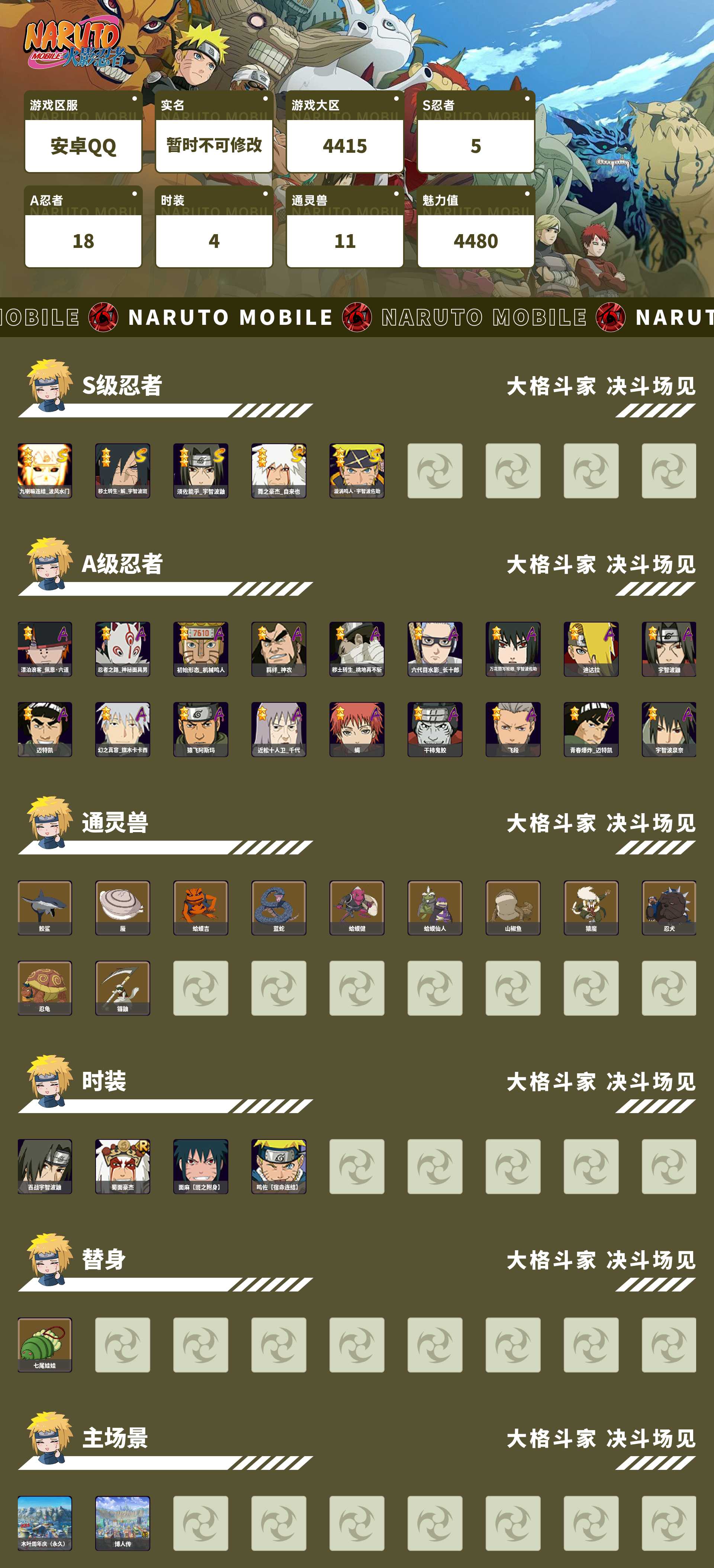Click the 初始形态_机械鸣人 icon
This screenshot has height=1568, width=714.
200,649
